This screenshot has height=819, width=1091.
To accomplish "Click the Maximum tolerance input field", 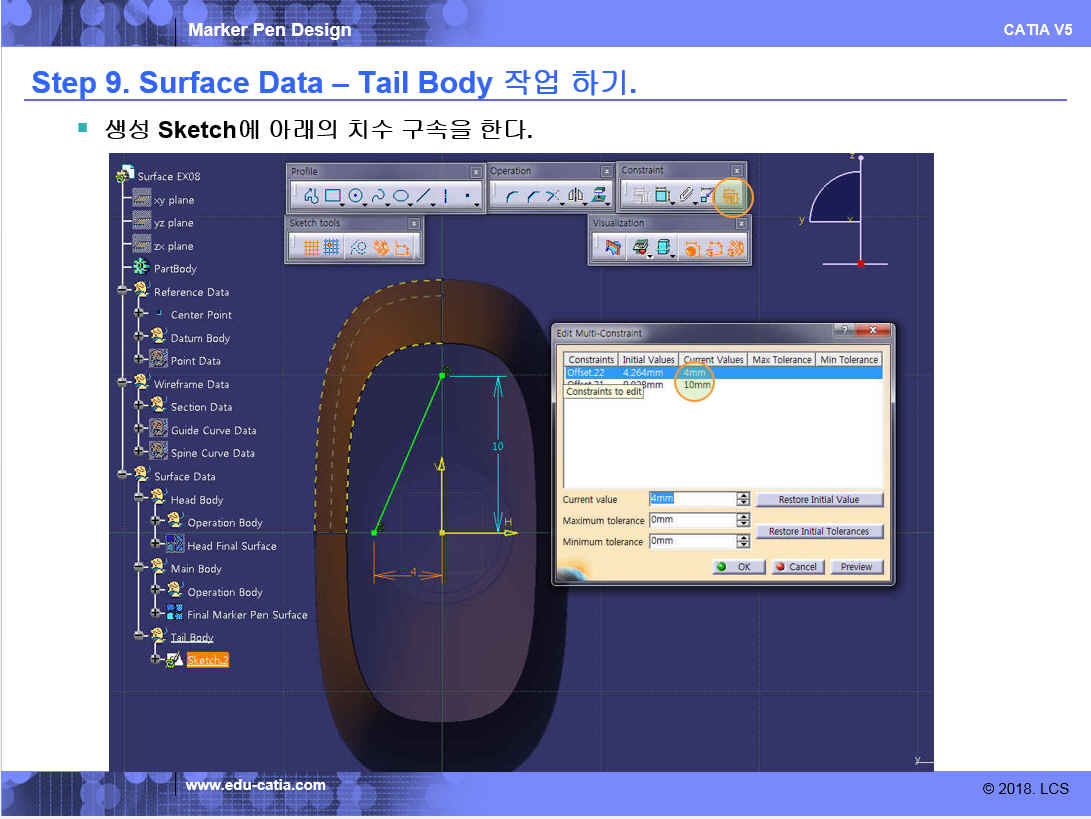I will point(691,520).
